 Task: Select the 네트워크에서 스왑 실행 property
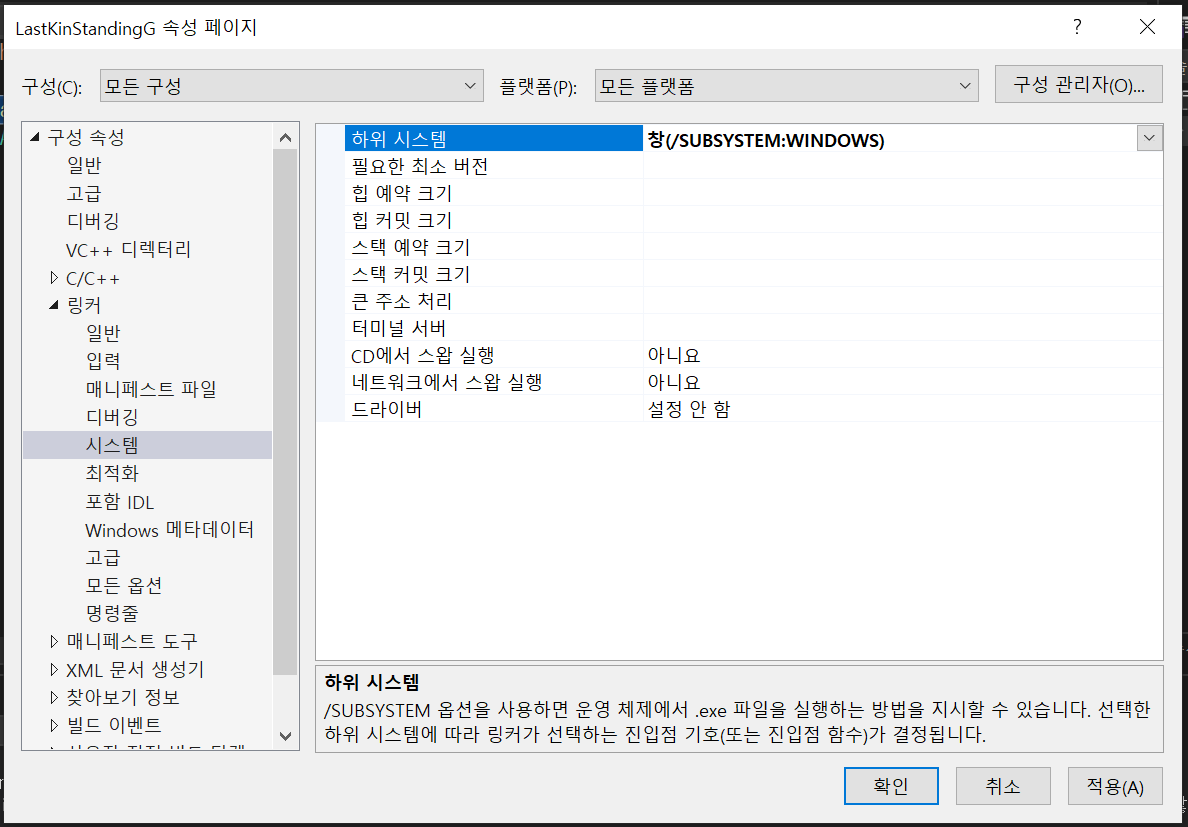[x=494, y=382]
